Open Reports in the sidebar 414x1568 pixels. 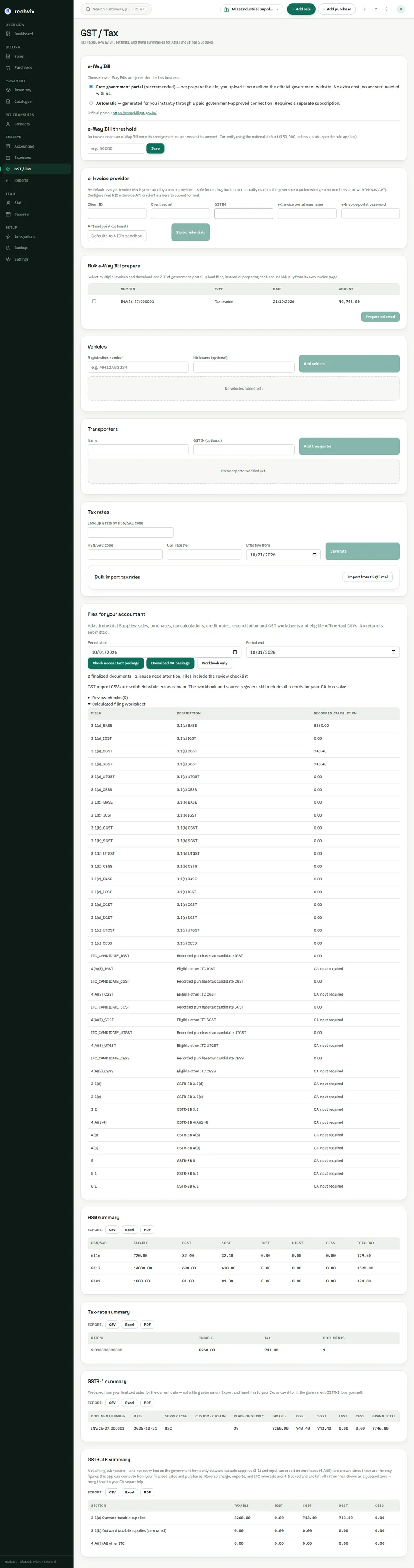[x=36, y=180]
